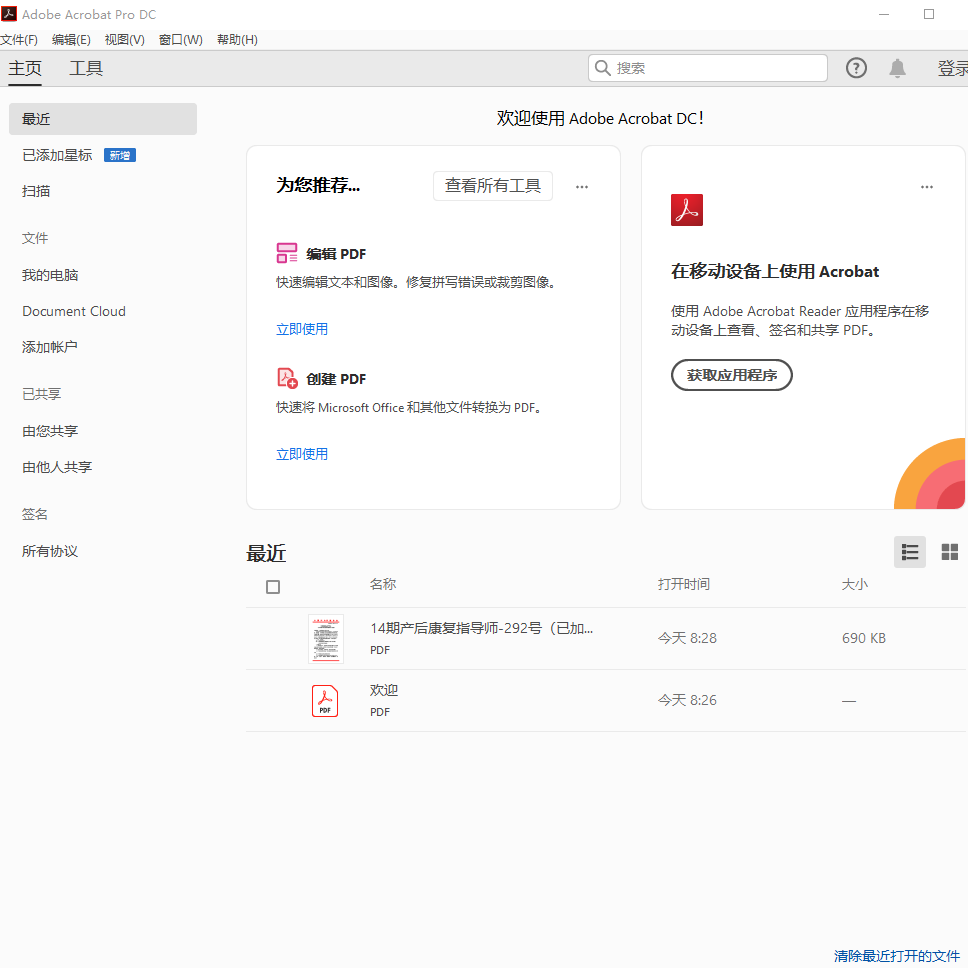Open the 视图(V) menu
Screen dimensions: 968x968
pos(124,40)
